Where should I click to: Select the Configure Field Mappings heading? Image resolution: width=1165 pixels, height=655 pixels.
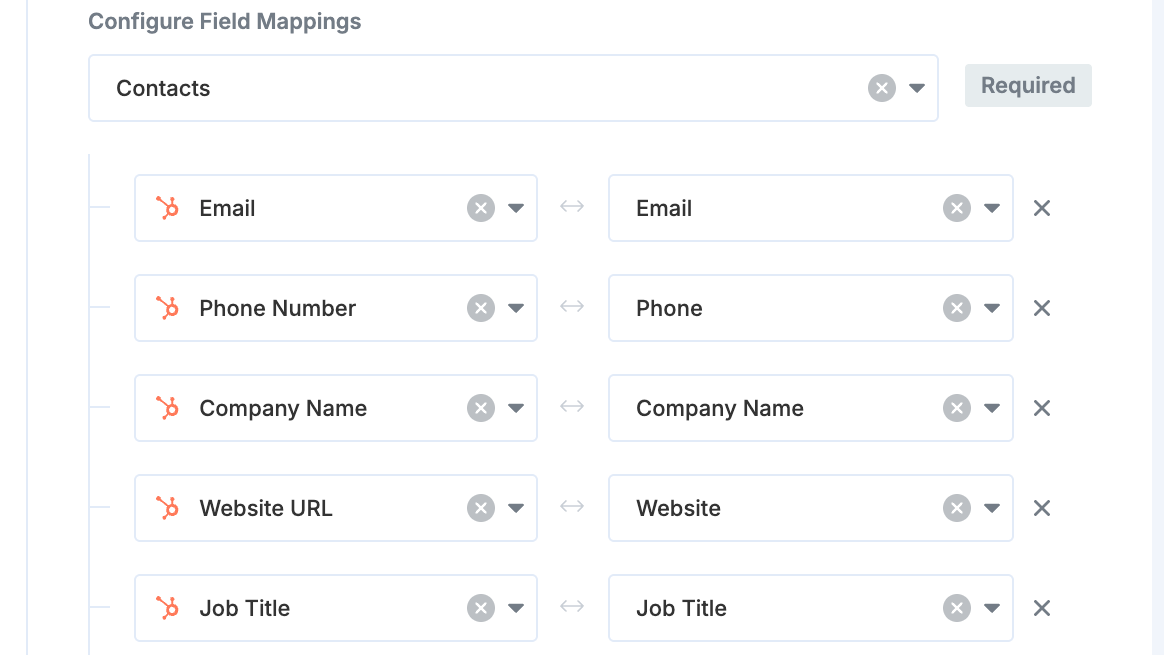click(224, 21)
